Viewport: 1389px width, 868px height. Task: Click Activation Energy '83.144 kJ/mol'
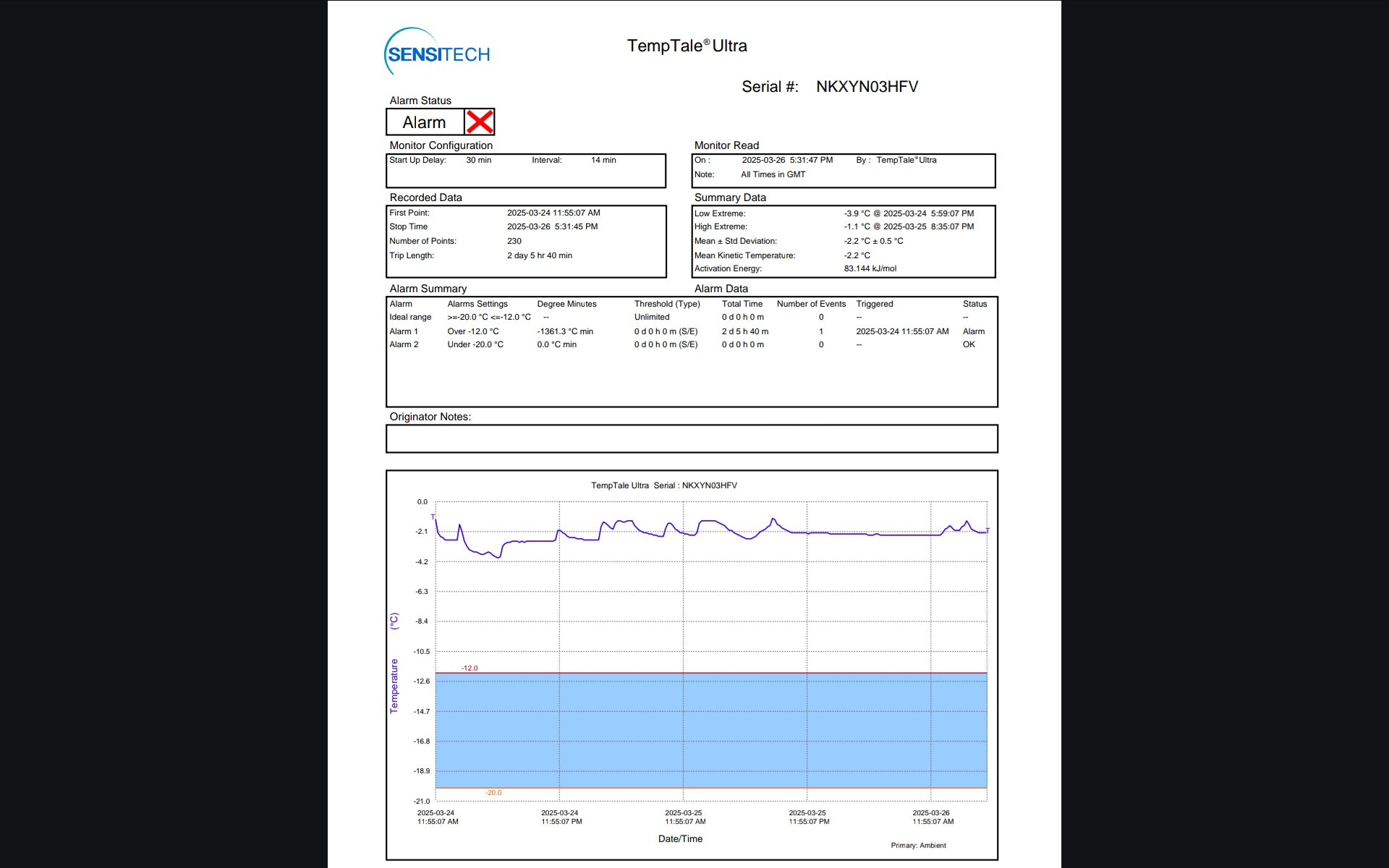tap(870, 268)
